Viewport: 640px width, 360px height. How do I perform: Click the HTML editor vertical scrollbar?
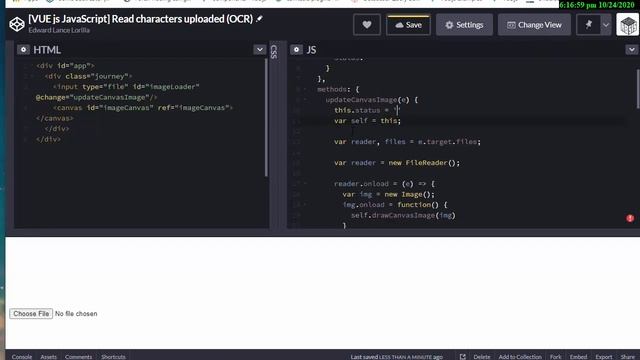point(266,118)
